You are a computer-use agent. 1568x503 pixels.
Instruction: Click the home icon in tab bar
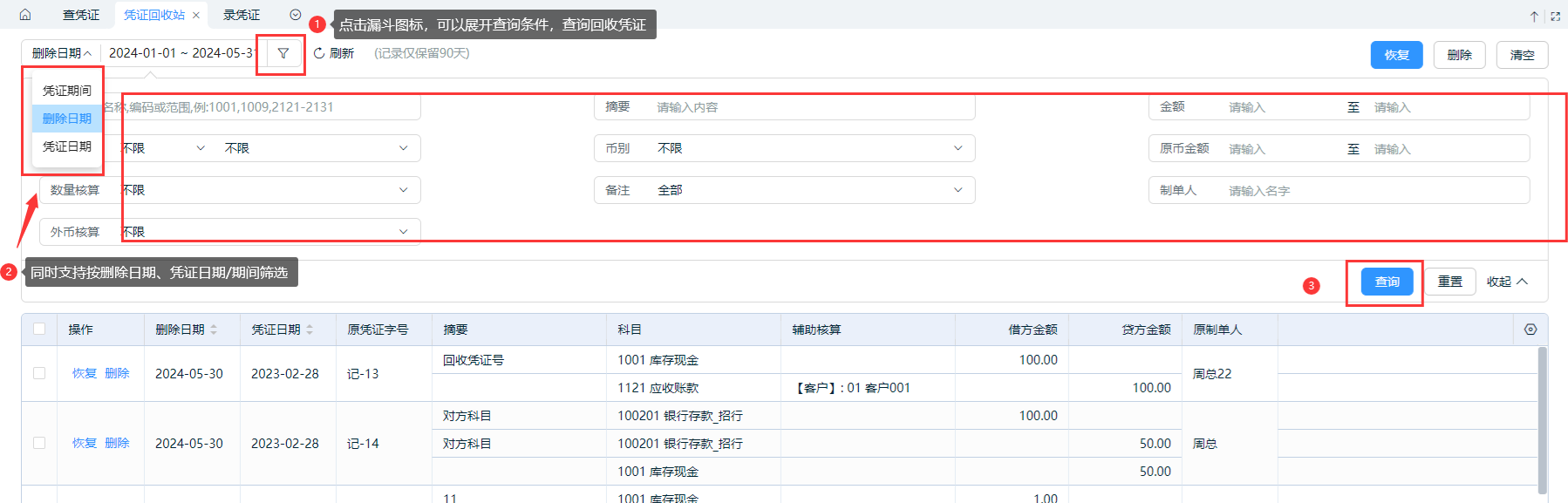[x=25, y=15]
